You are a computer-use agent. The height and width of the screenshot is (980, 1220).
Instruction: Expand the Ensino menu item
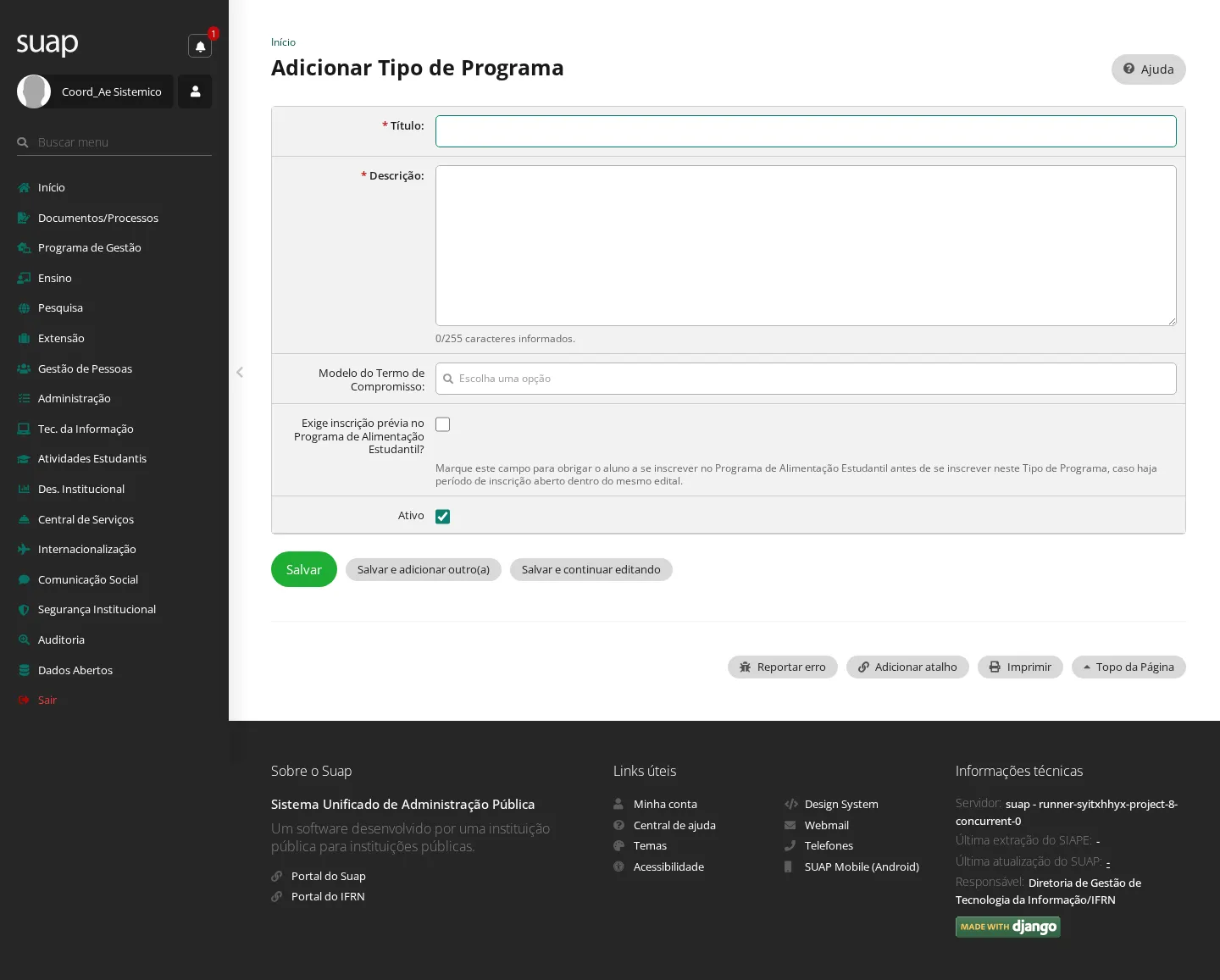(55, 278)
